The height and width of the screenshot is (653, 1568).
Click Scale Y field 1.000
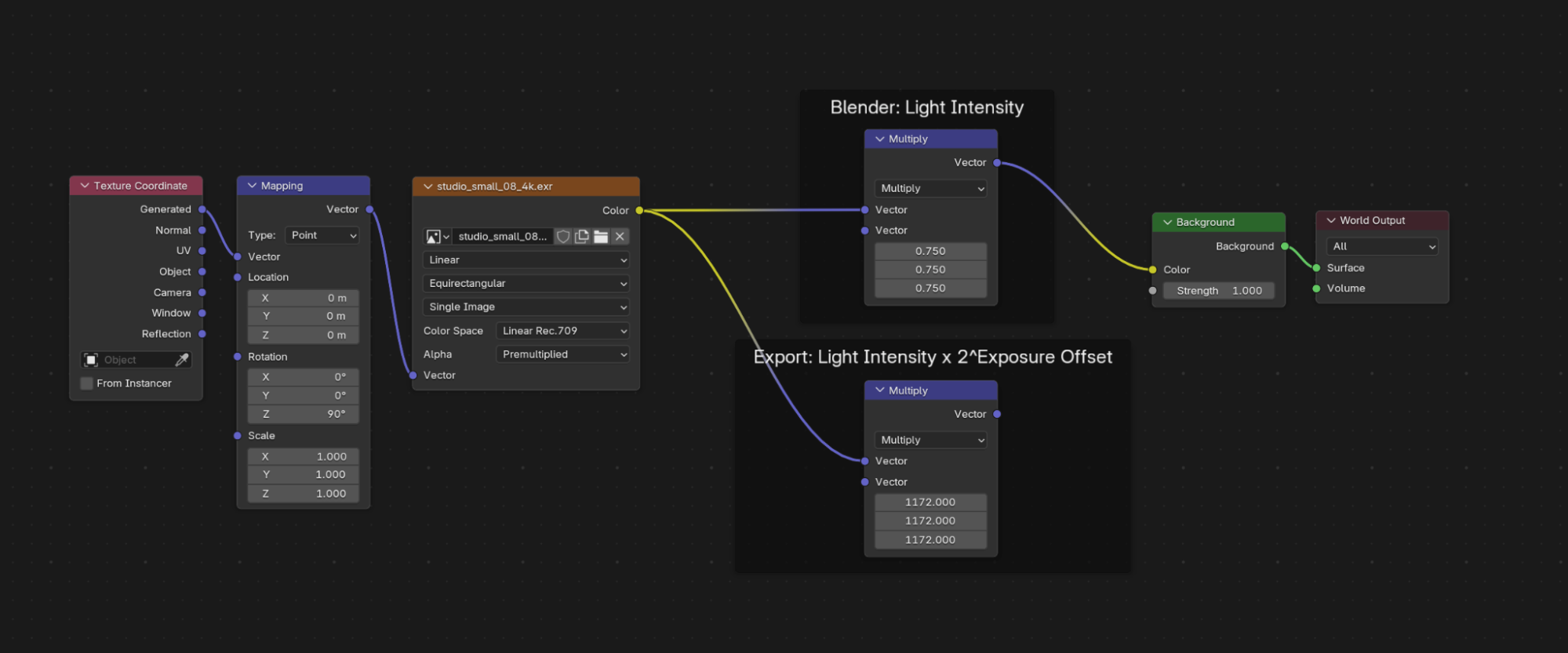pyautogui.click(x=303, y=474)
